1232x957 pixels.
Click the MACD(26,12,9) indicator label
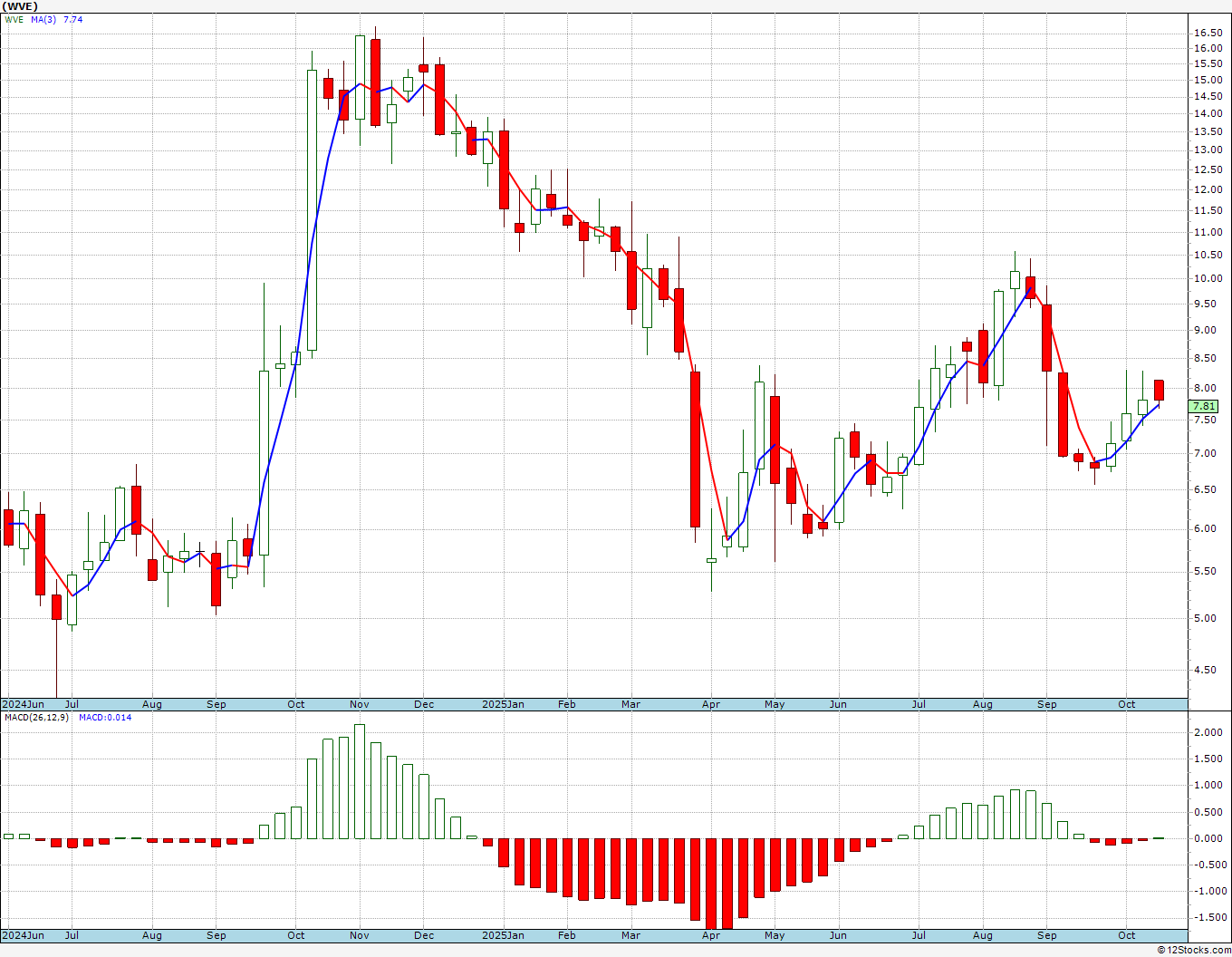36,718
